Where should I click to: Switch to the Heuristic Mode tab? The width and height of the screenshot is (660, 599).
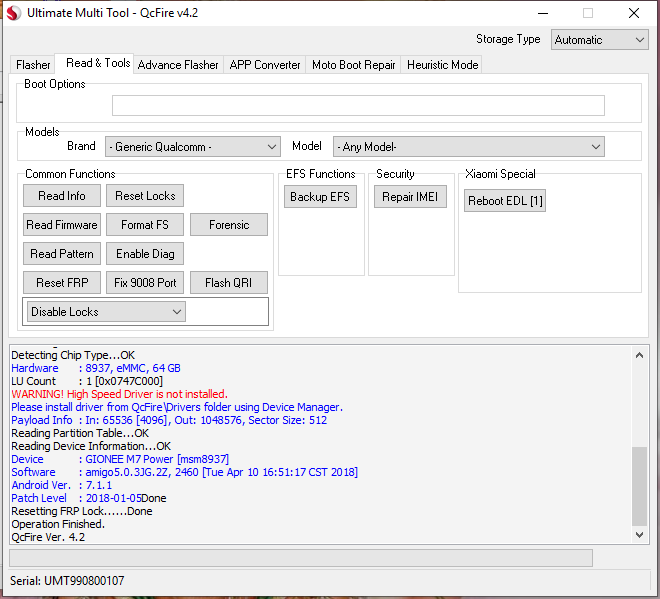(442, 65)
